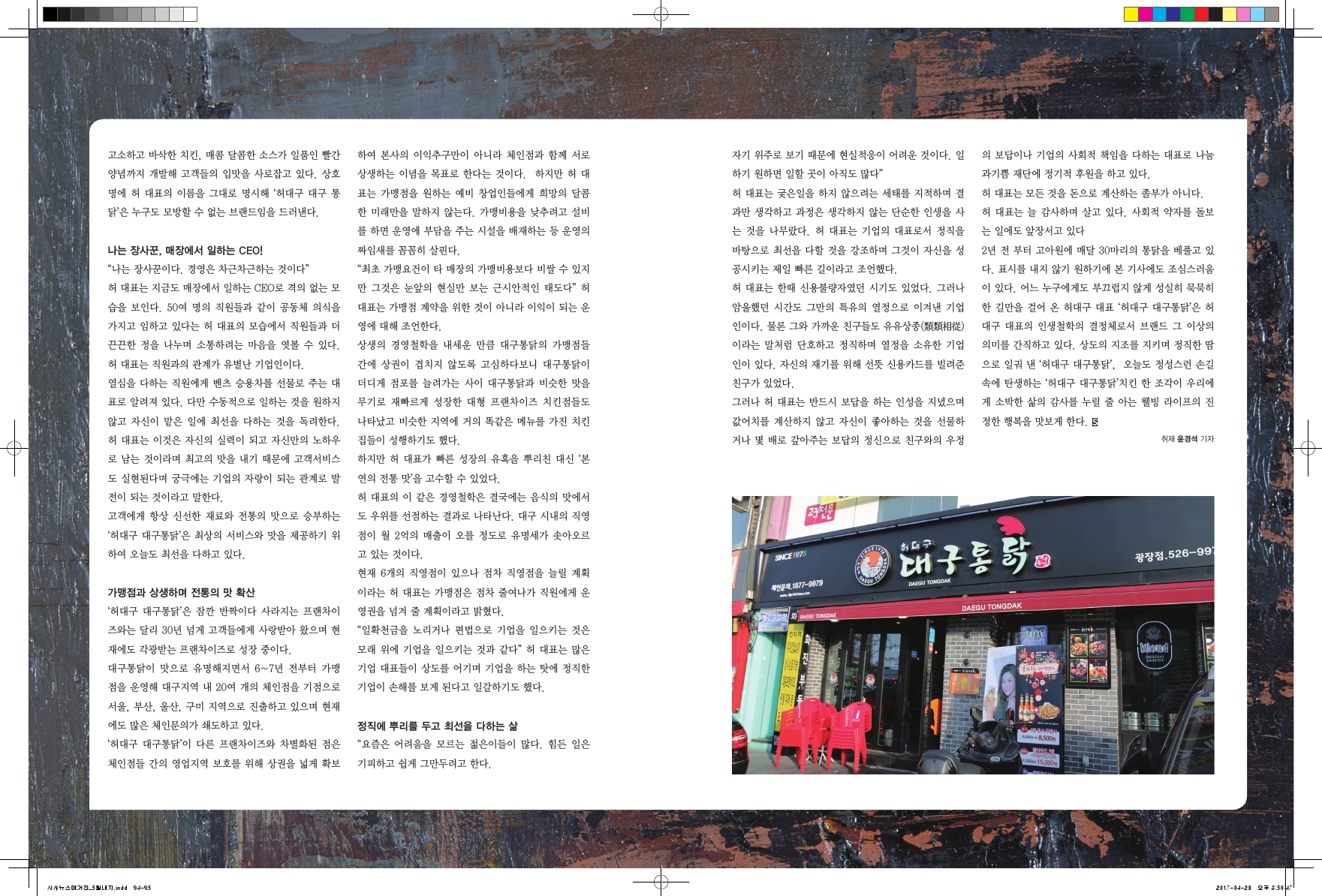Click heading '나는 장사꾼, 매장에서 일하는 CEO!'
The height and width of the screenshot is (896, 1322).
pyautogui.click(x=185, y=251)
